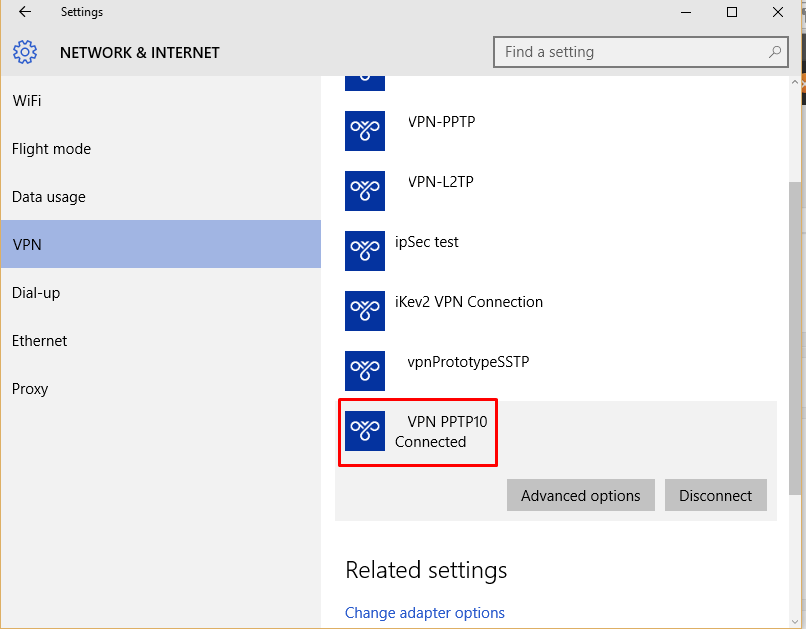Click the VPN-L2TP connection icon
The height and width of the screenshot is (629, 806).
click(365, 191)
